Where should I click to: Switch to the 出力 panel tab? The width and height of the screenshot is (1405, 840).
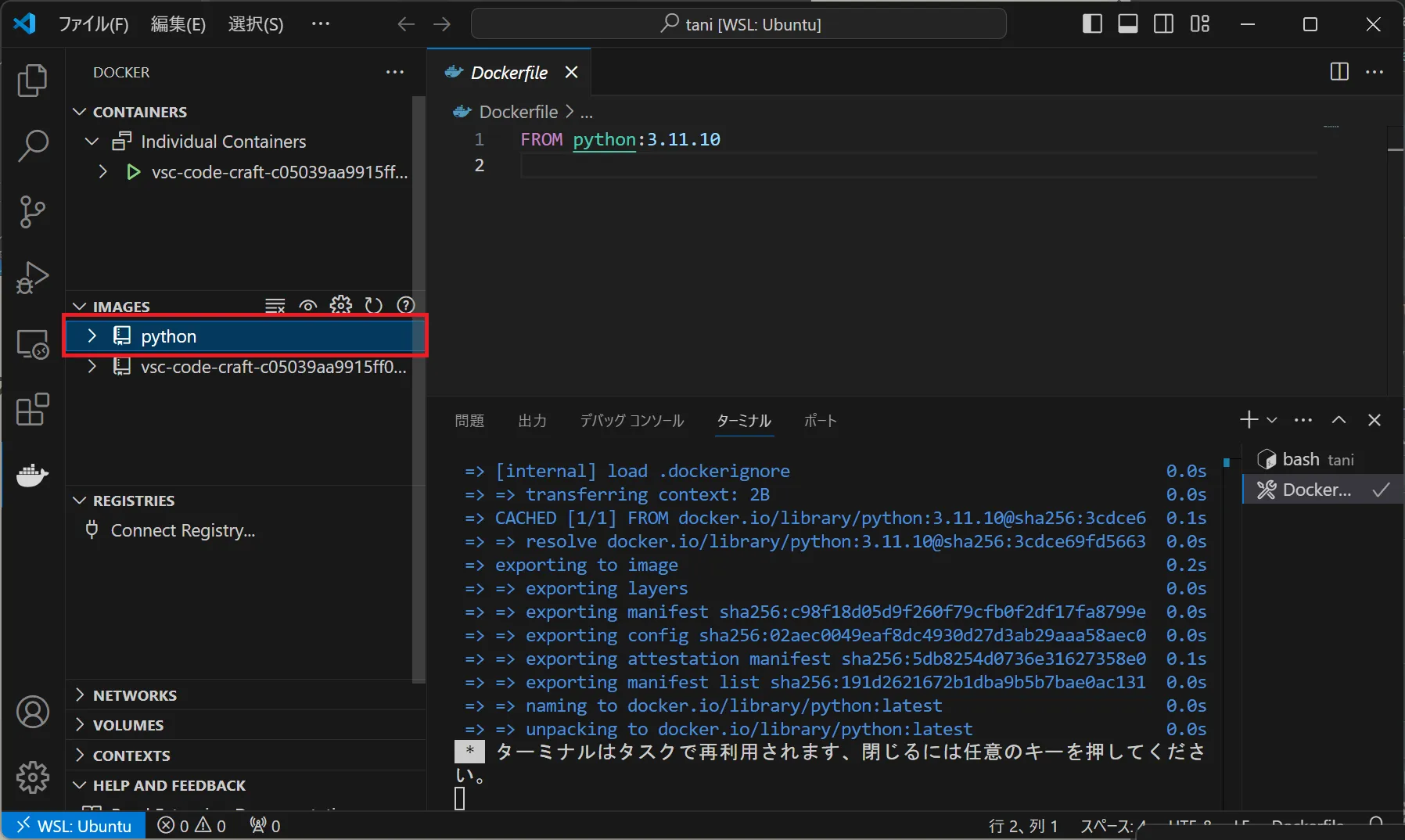click(532, 421)
